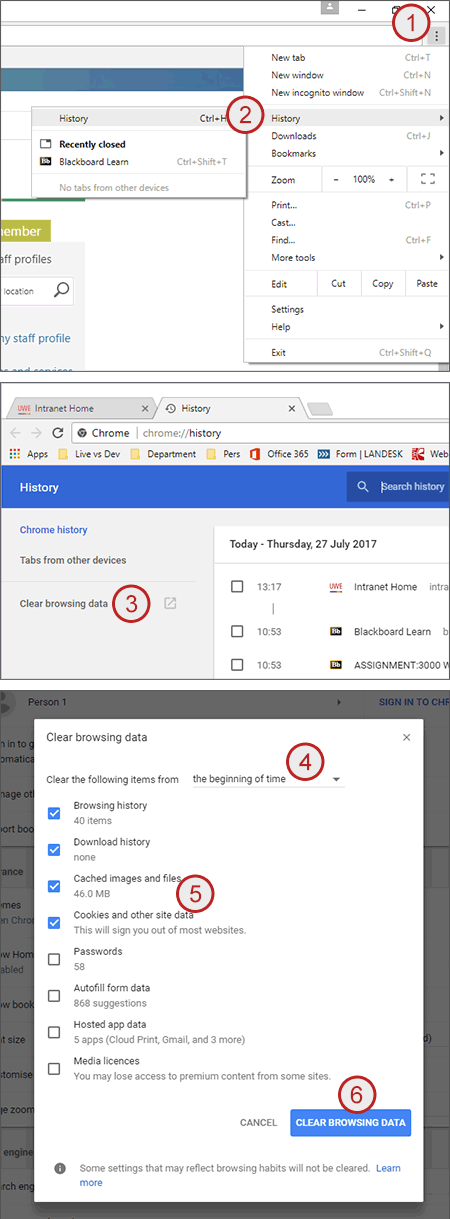
Task: Click the plus button to zoom in
Action: (391, 179)
